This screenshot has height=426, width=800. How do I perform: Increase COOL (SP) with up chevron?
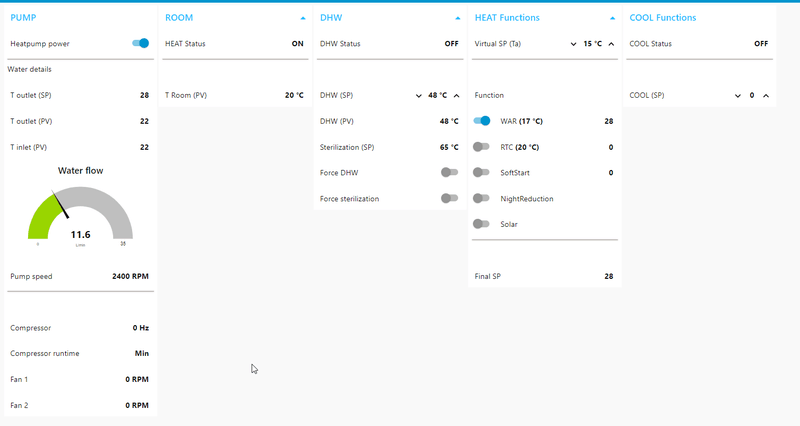(x=766, y=95)
